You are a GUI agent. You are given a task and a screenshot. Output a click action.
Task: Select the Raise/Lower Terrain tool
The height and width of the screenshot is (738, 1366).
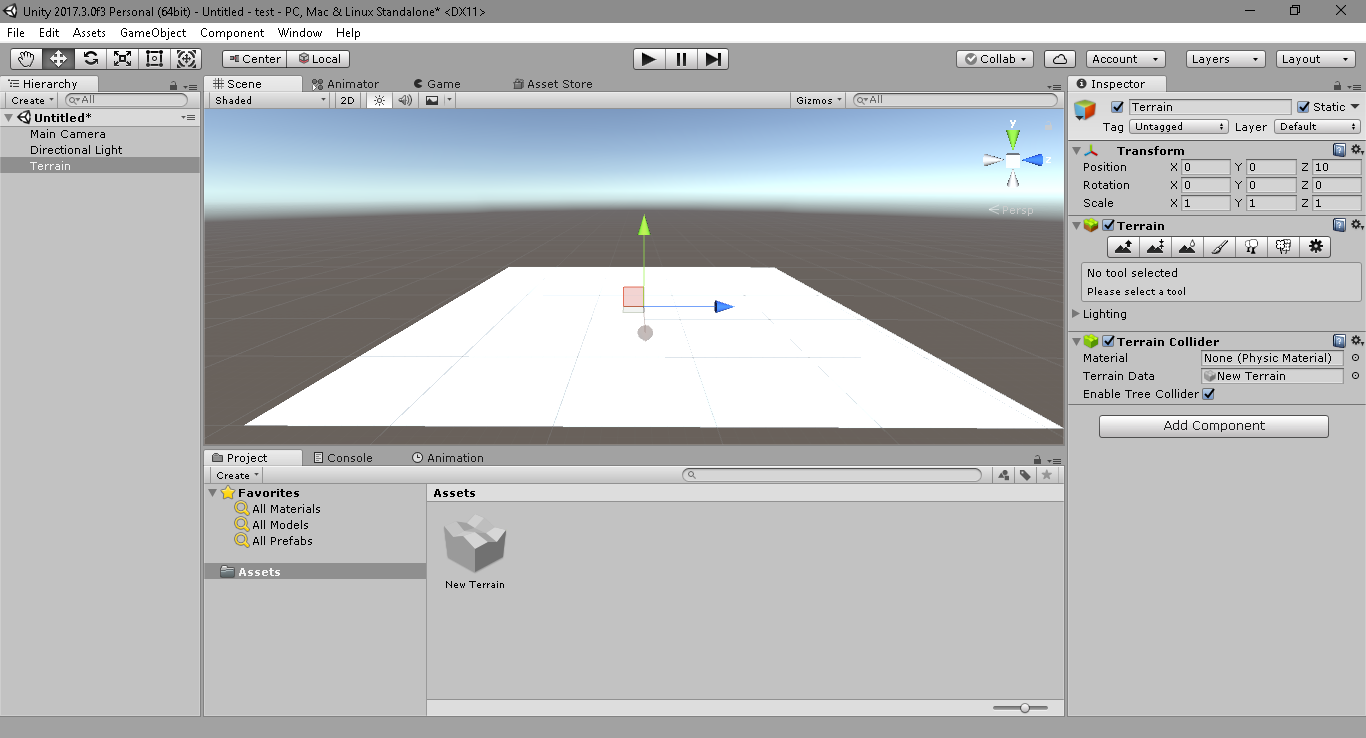click(x=1122, y=246)
